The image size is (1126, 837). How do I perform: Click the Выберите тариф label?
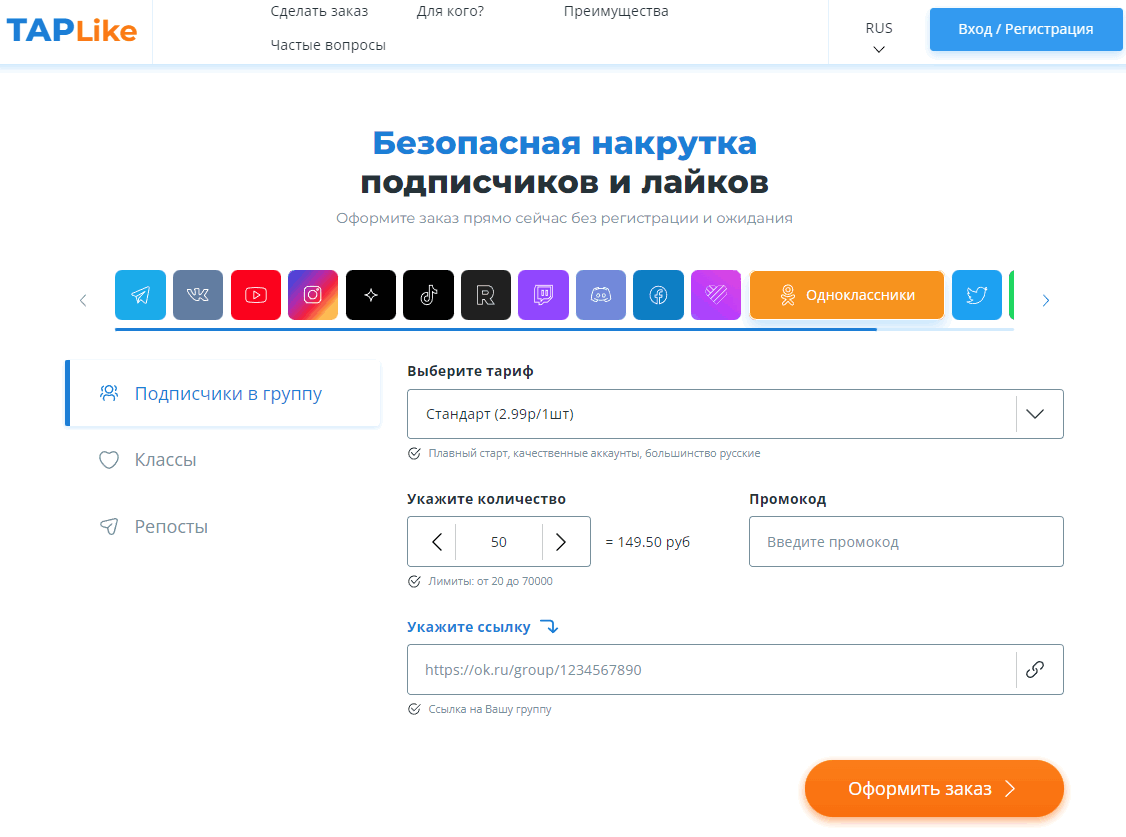point(470,371)
